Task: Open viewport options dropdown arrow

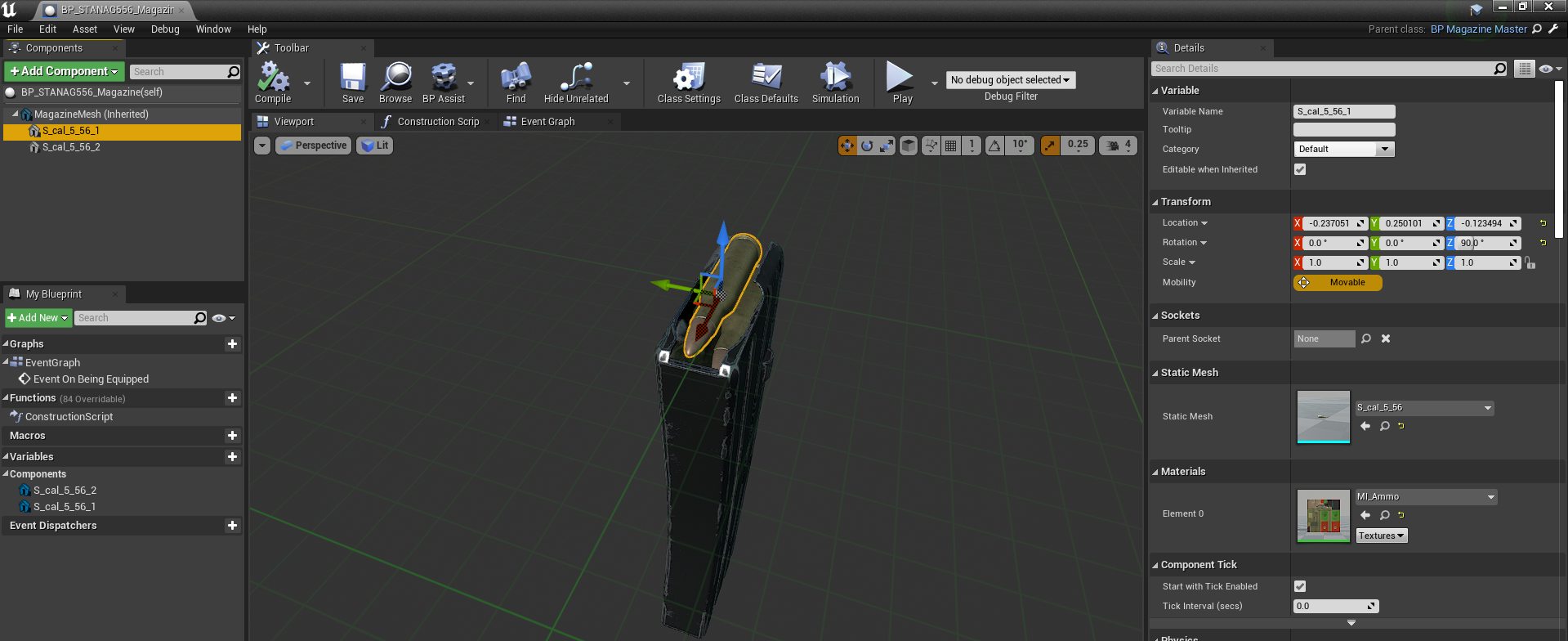Action: [261, 146]
